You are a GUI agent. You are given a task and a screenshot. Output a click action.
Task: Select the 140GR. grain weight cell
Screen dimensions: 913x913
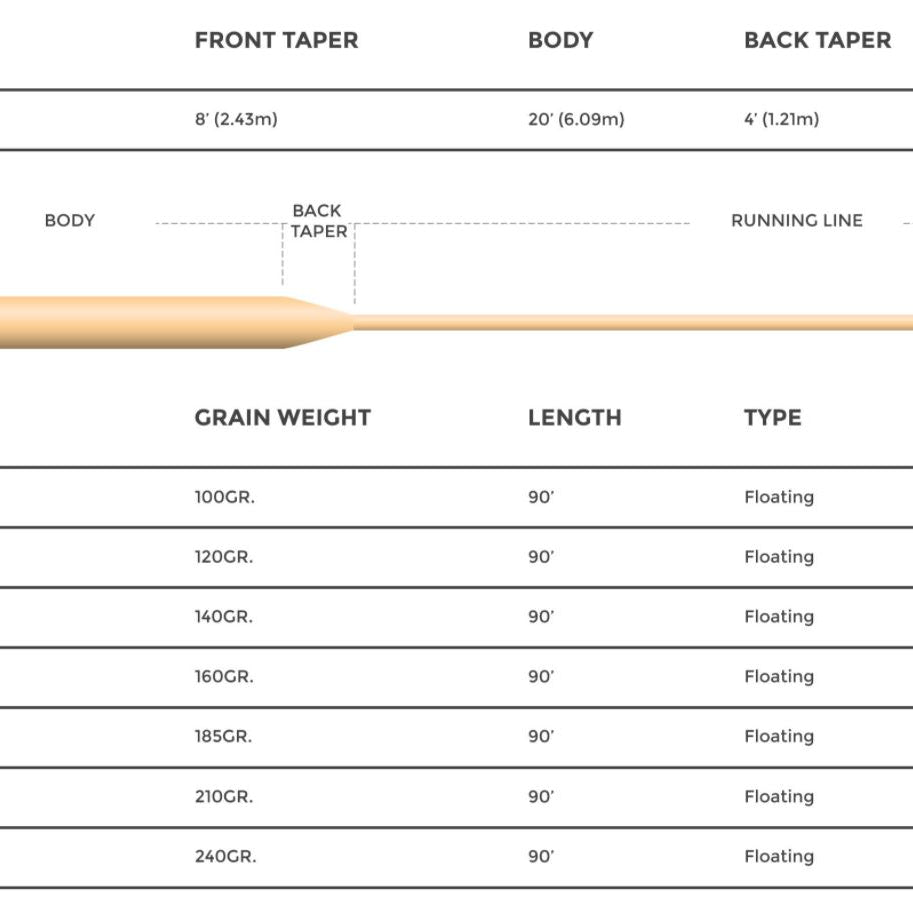pyautogui.click(x=224, y=617)
